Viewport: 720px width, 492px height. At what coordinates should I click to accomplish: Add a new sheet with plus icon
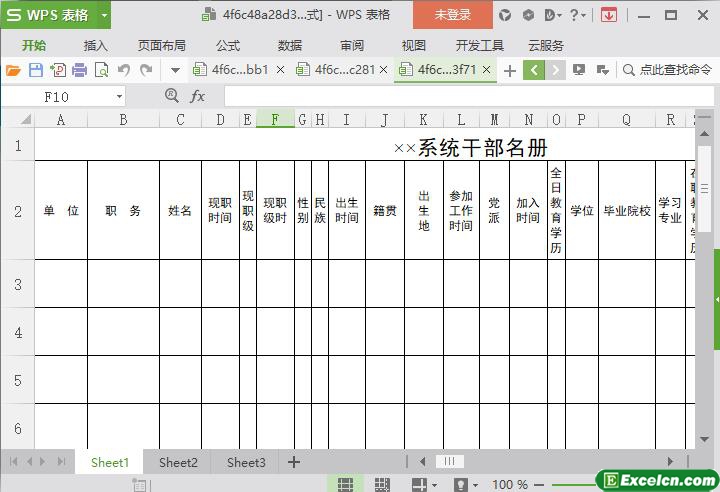tap(294, 462)
